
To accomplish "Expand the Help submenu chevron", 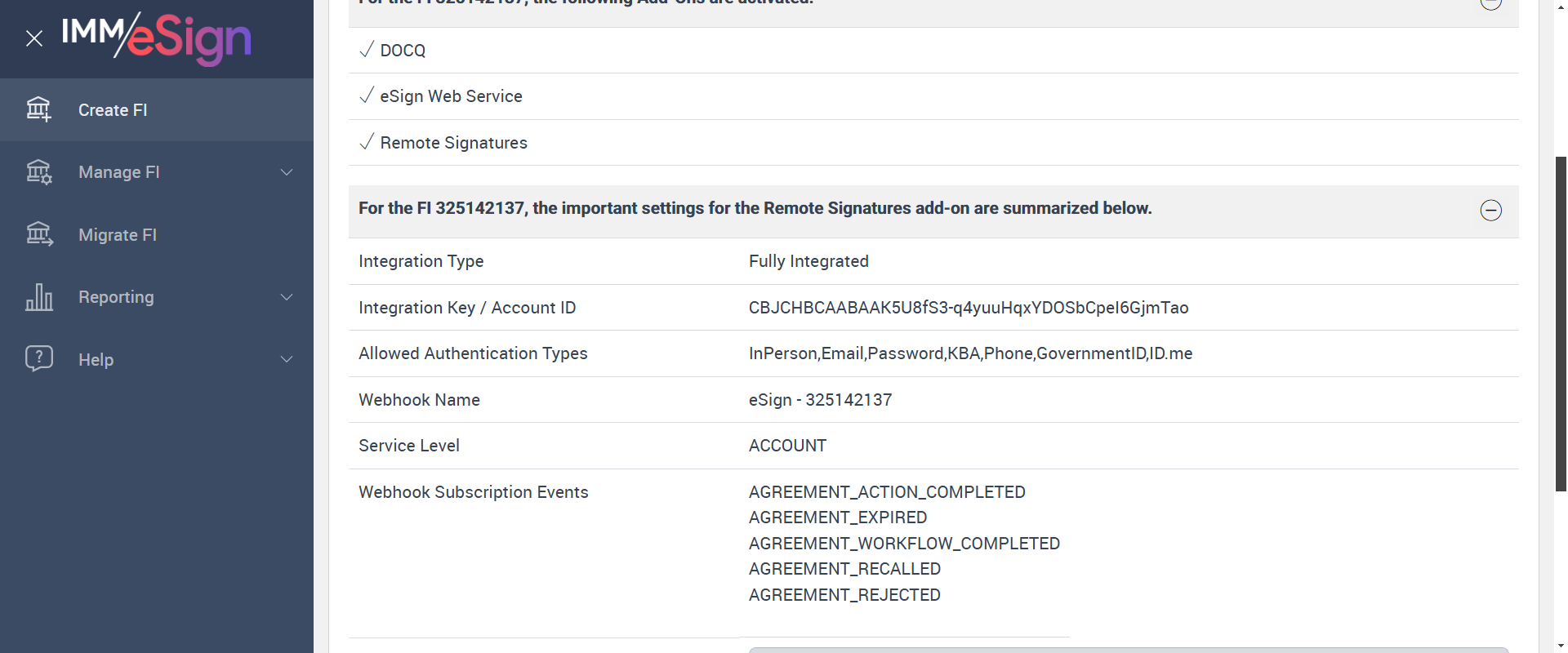I will click(287, 359).
